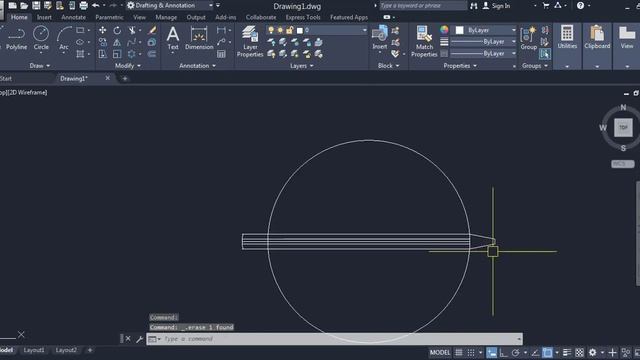Close the Drawing1 file tab
The width and height of the screenshot is (640, 360).
pos(107,78)
